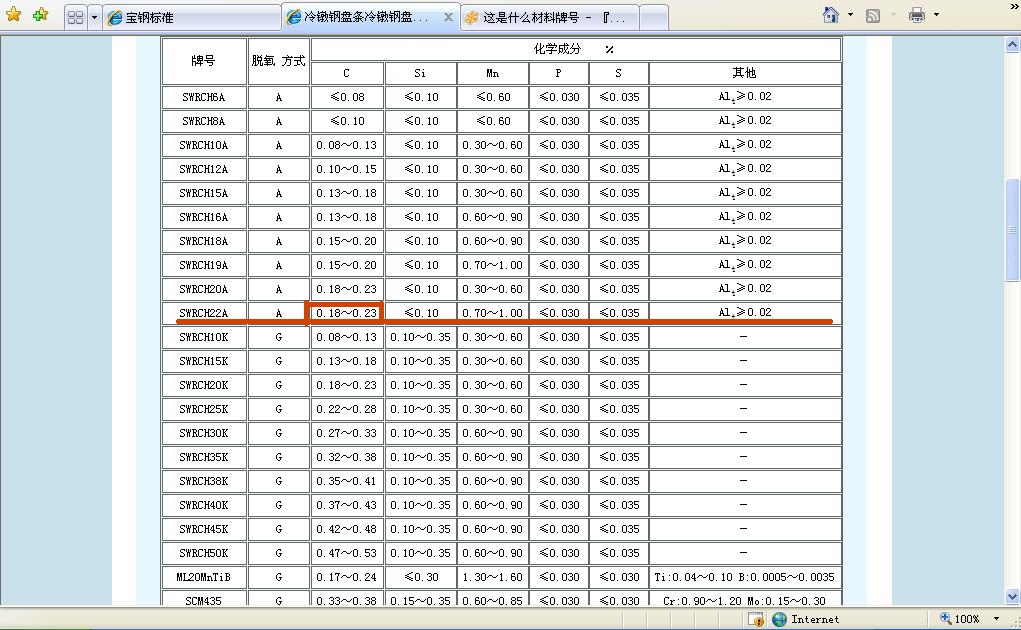This screenshot has height=630, width=1021.
Task: Click the SWRCH35K grade cell
Action: (x=204, y=458)
